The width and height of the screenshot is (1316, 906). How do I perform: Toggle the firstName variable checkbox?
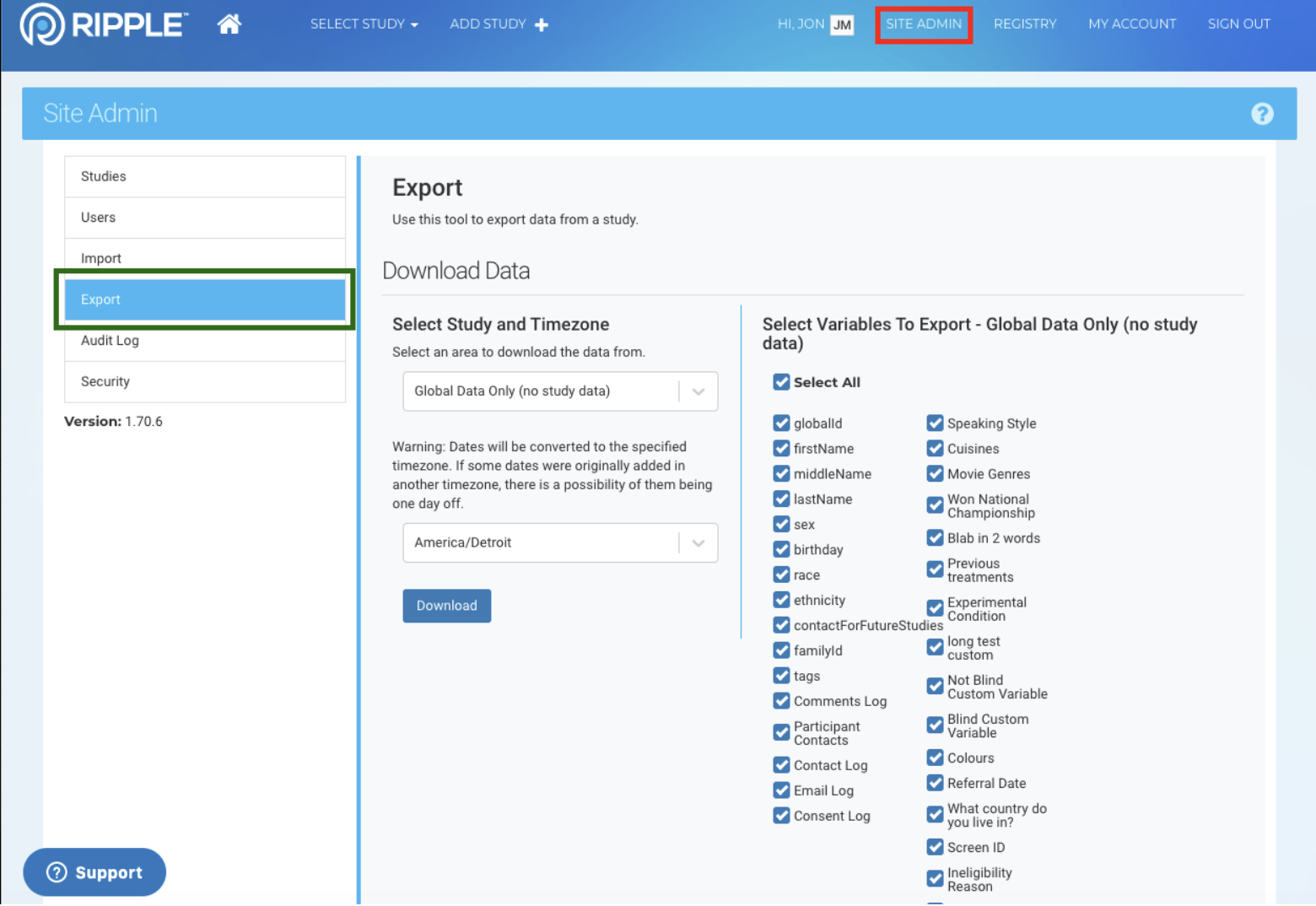coord(781,449)
